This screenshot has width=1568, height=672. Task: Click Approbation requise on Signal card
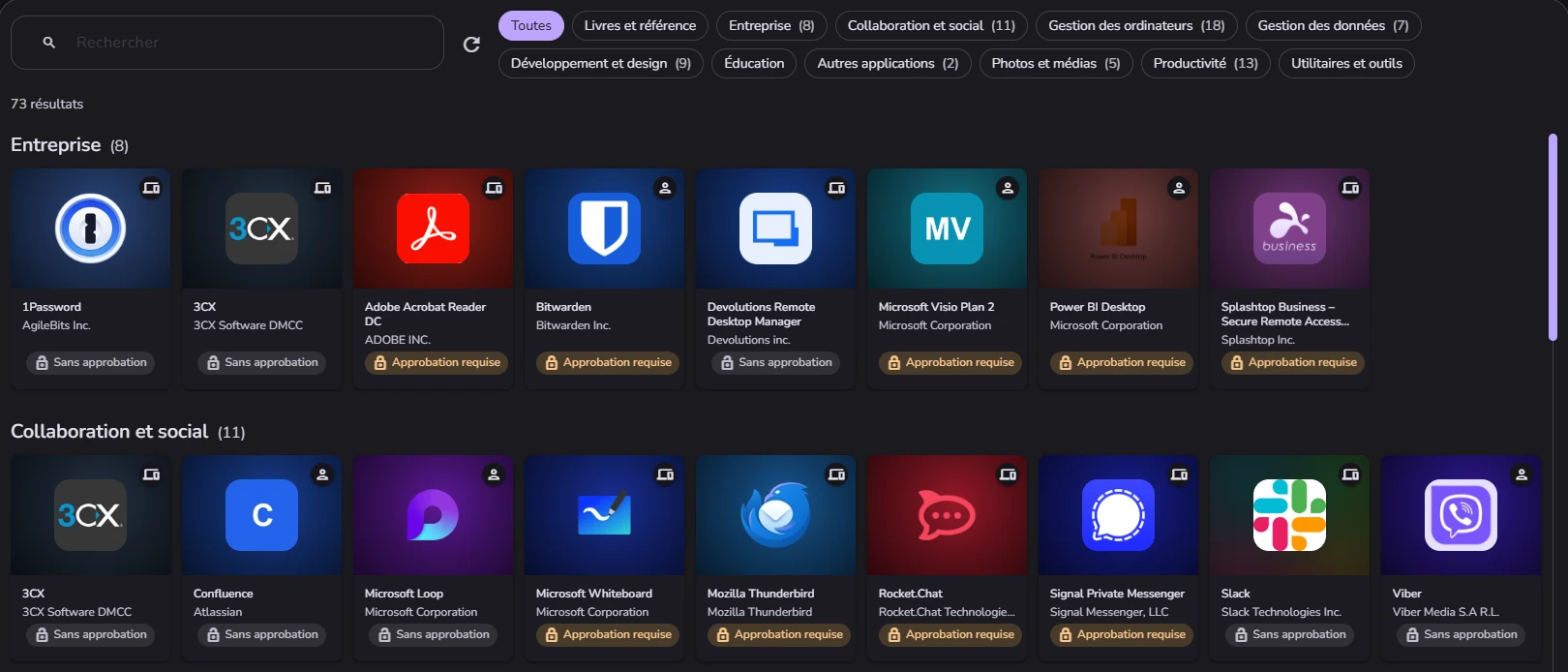pyautogui.click(x=1122, y=635)
